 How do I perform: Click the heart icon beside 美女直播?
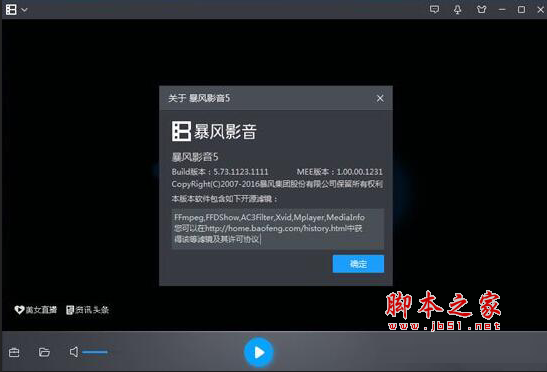(x=19, y=310)
